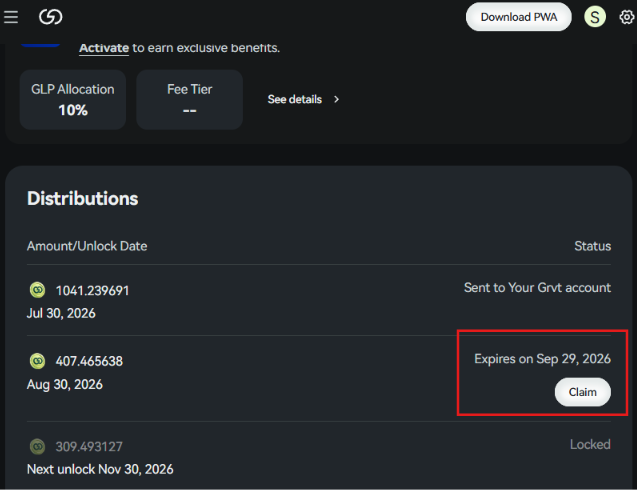The width and height of the screenshot is (637, 490).
Task: Open the GLP Allocation 10% card
Action: tap(73, 100)
